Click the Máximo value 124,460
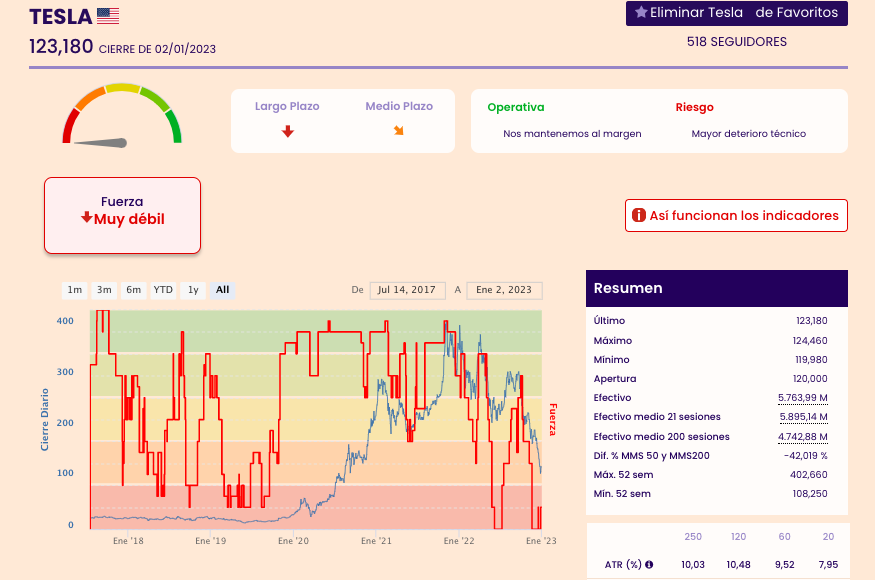This screenshot has height=580, width=875. tap(810, 341)
